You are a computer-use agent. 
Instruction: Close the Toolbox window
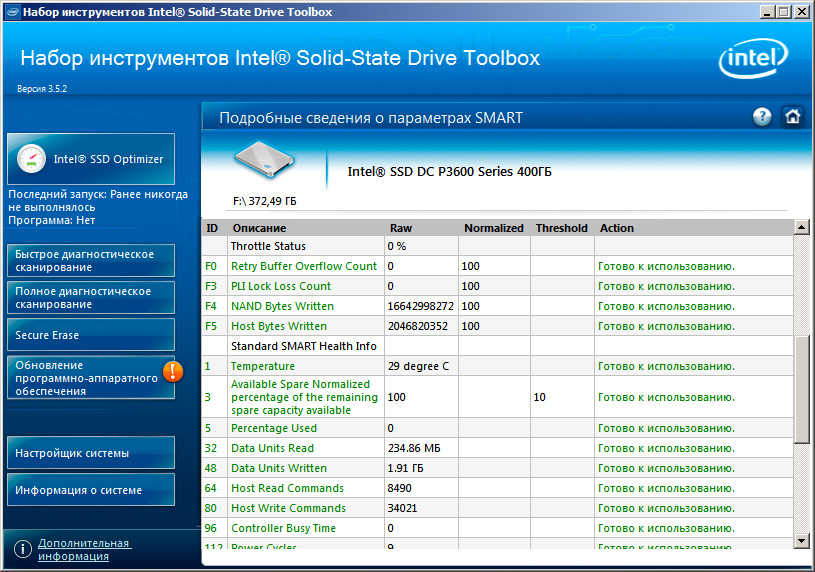[x=801, y=11]
